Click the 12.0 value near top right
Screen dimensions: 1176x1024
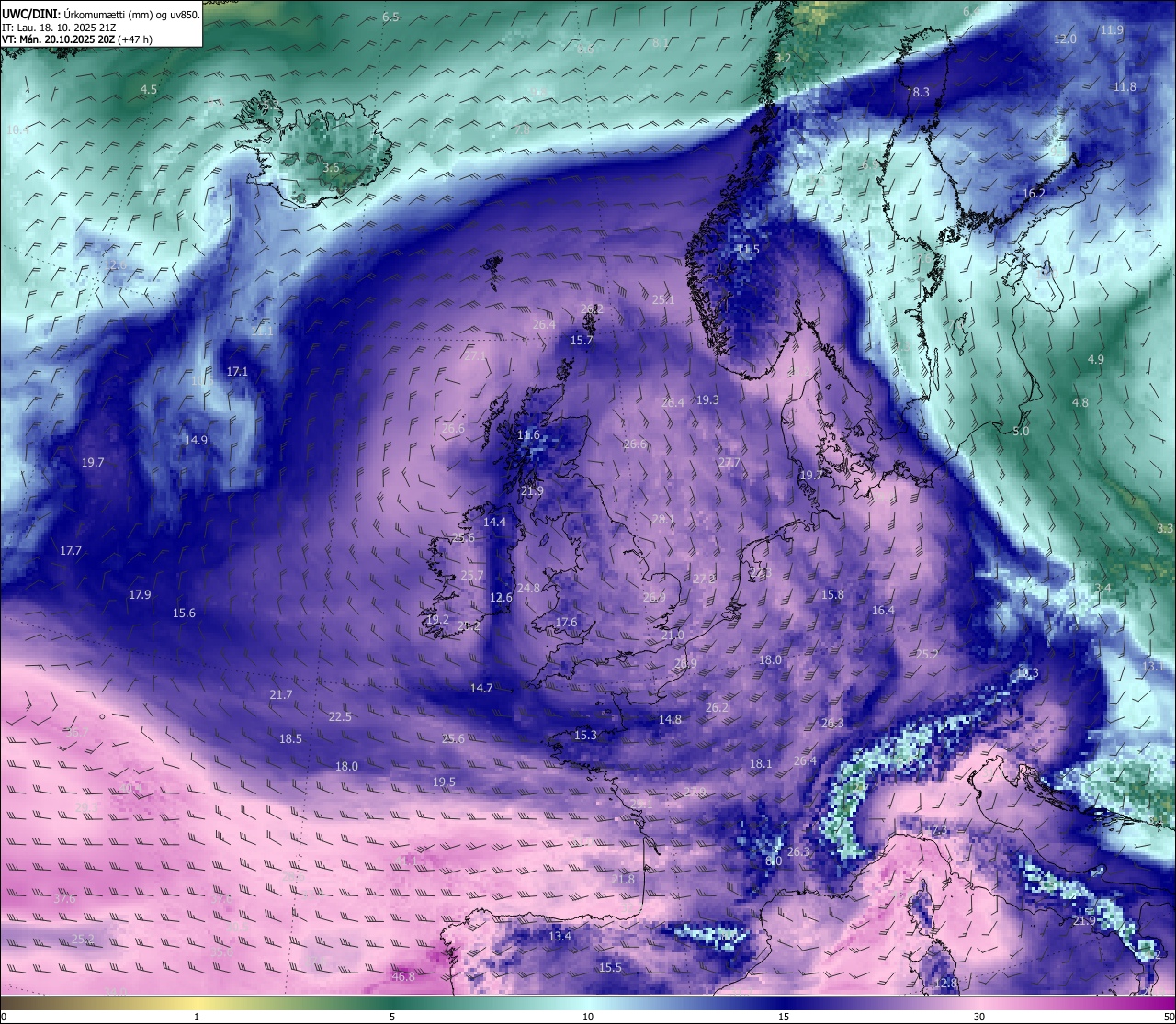(1065, 39)
